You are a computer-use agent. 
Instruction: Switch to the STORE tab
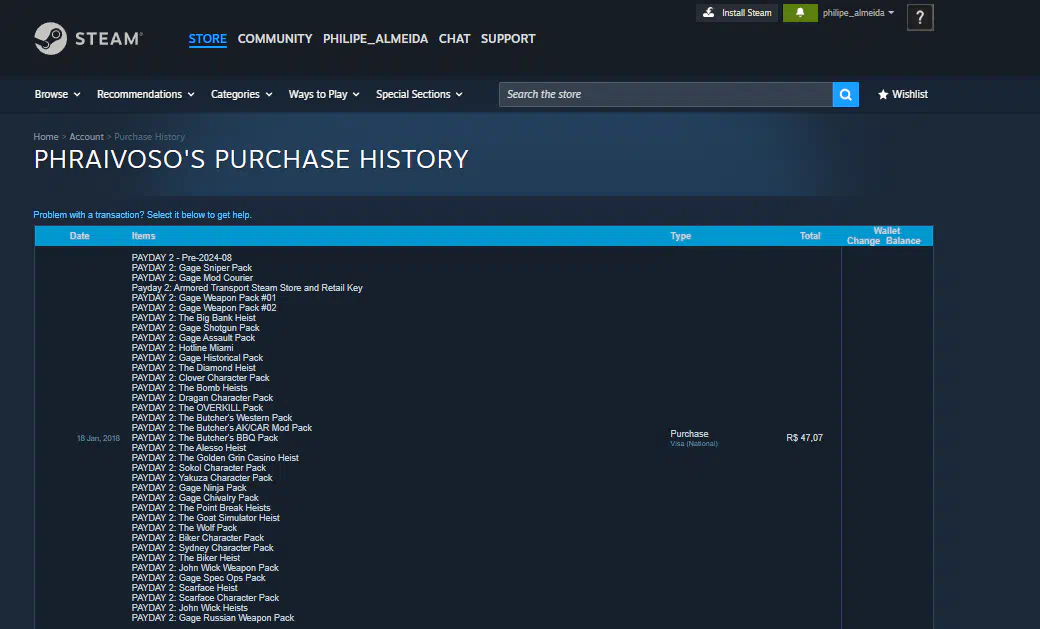tap(207, 39)
